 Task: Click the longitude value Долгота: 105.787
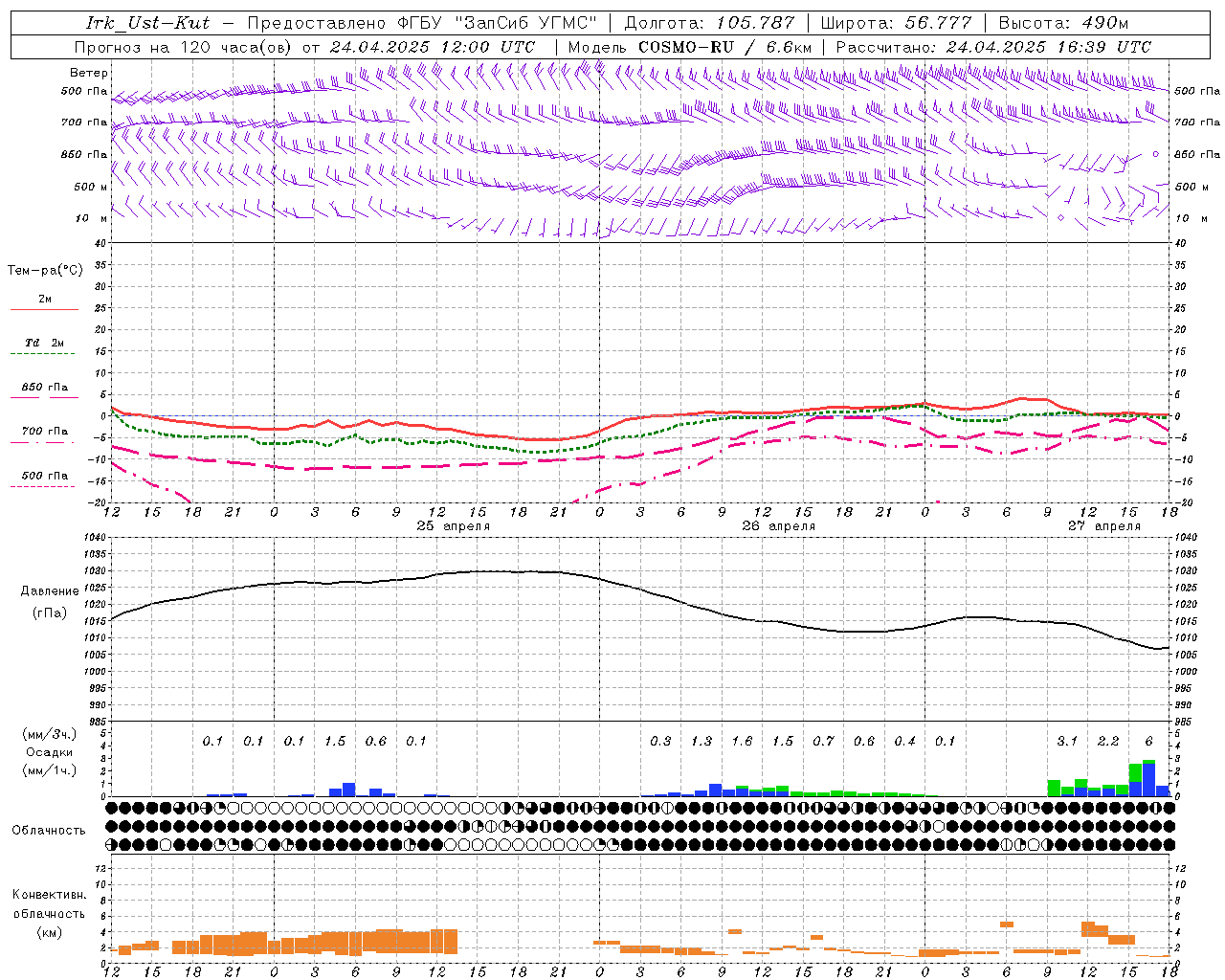tap(709, 23)
